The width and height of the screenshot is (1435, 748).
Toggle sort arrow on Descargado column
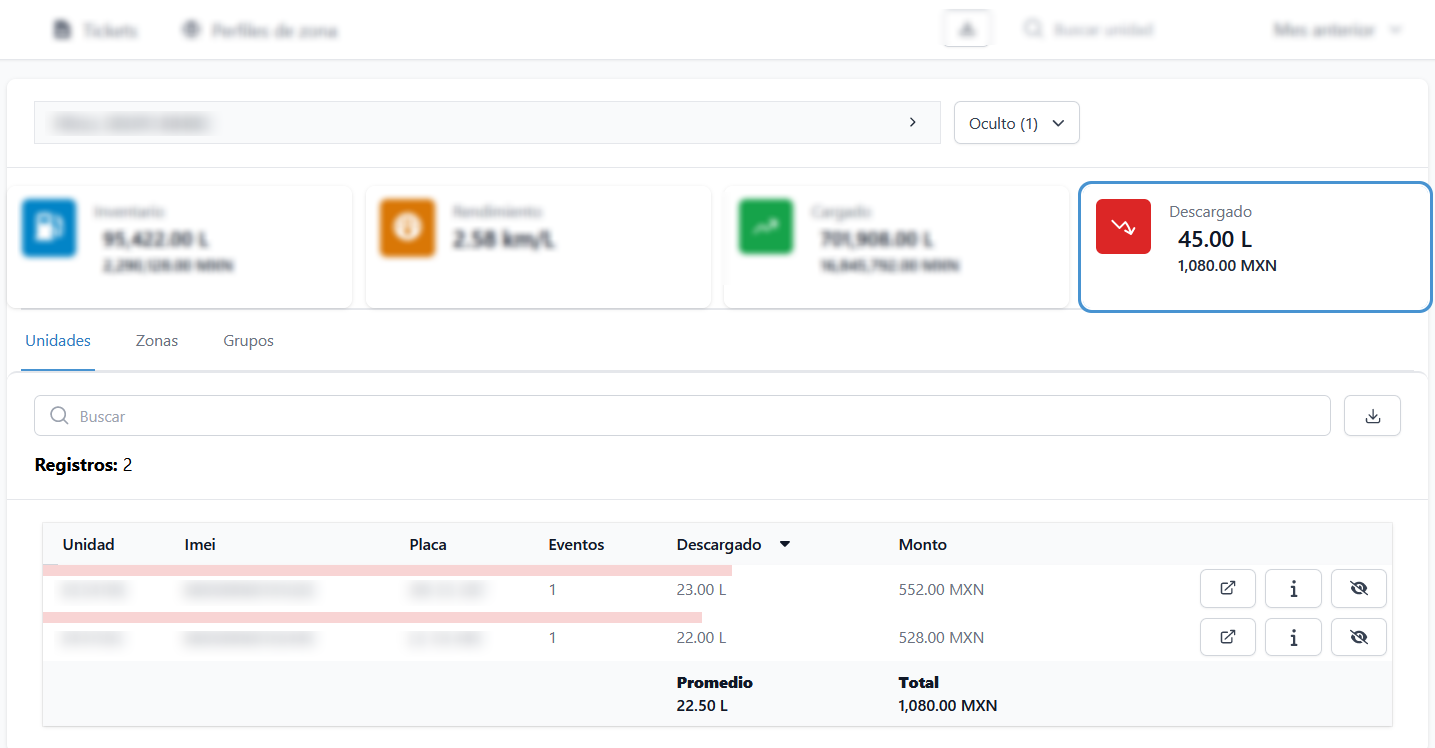785,545
